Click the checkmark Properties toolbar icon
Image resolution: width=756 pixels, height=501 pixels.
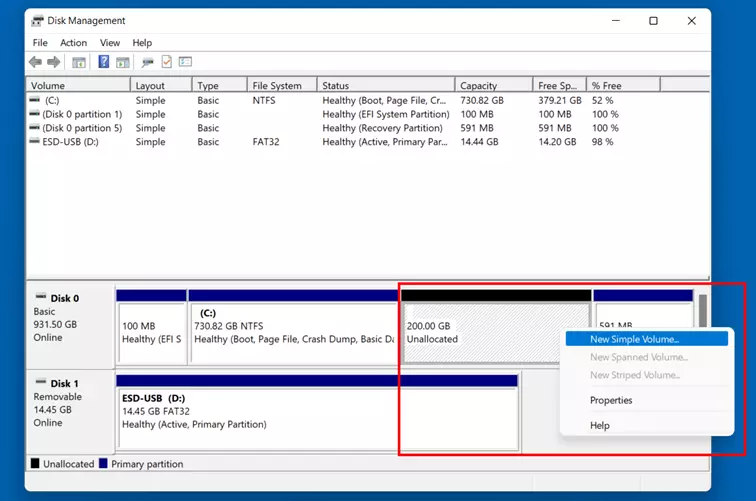pos(166,62)
